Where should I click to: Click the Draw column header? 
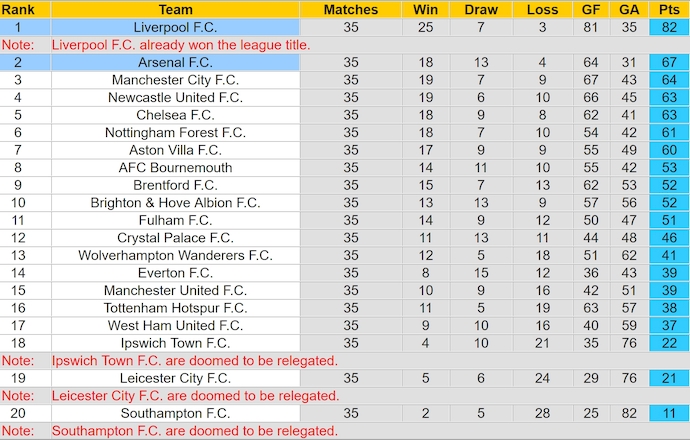(x=481, y=9)
